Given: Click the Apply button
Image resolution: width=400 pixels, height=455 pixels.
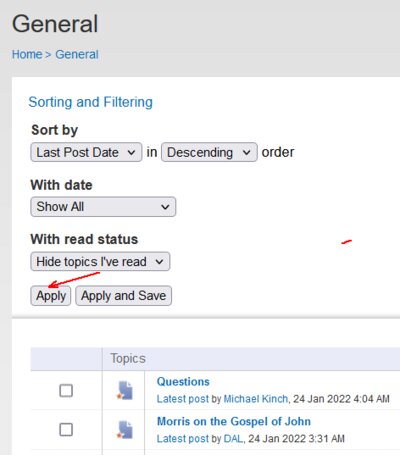Looking at the screenshot, I should pos(51,296).
